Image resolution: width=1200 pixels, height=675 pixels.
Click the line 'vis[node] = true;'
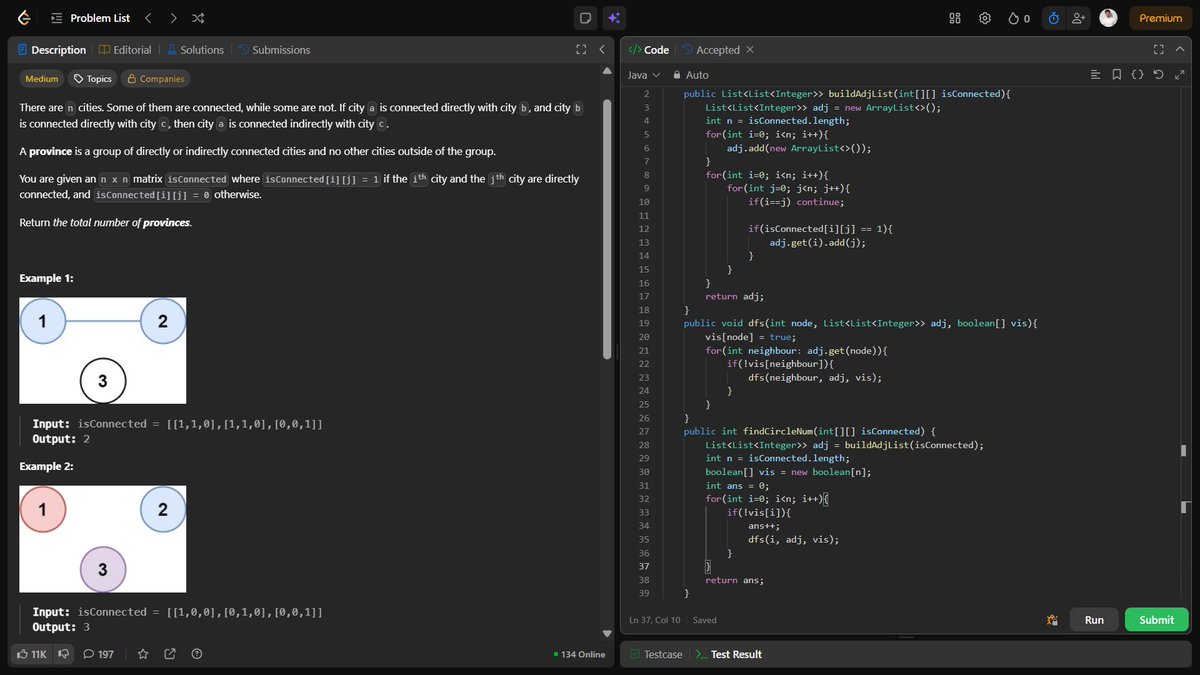click(x=750, y=337)
